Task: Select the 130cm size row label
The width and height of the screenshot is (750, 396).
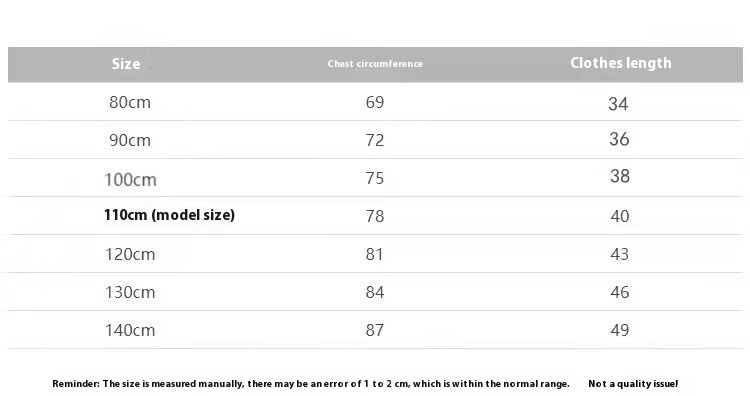Action: [130, 292]
